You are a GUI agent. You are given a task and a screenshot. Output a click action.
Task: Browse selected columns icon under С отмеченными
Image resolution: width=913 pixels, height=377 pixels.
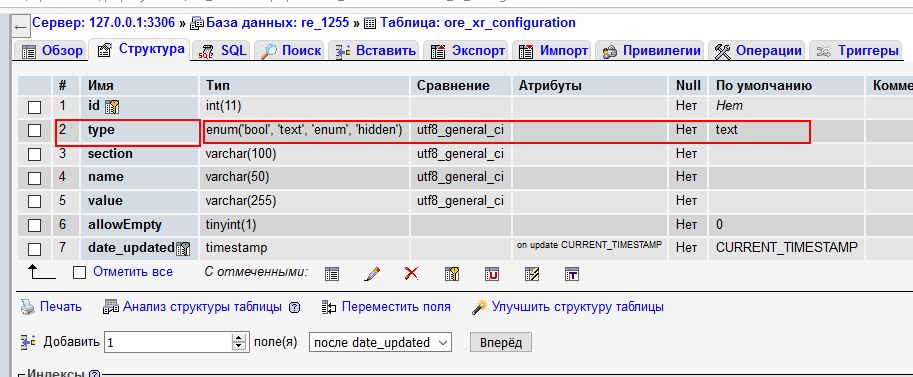click(332, 273)
